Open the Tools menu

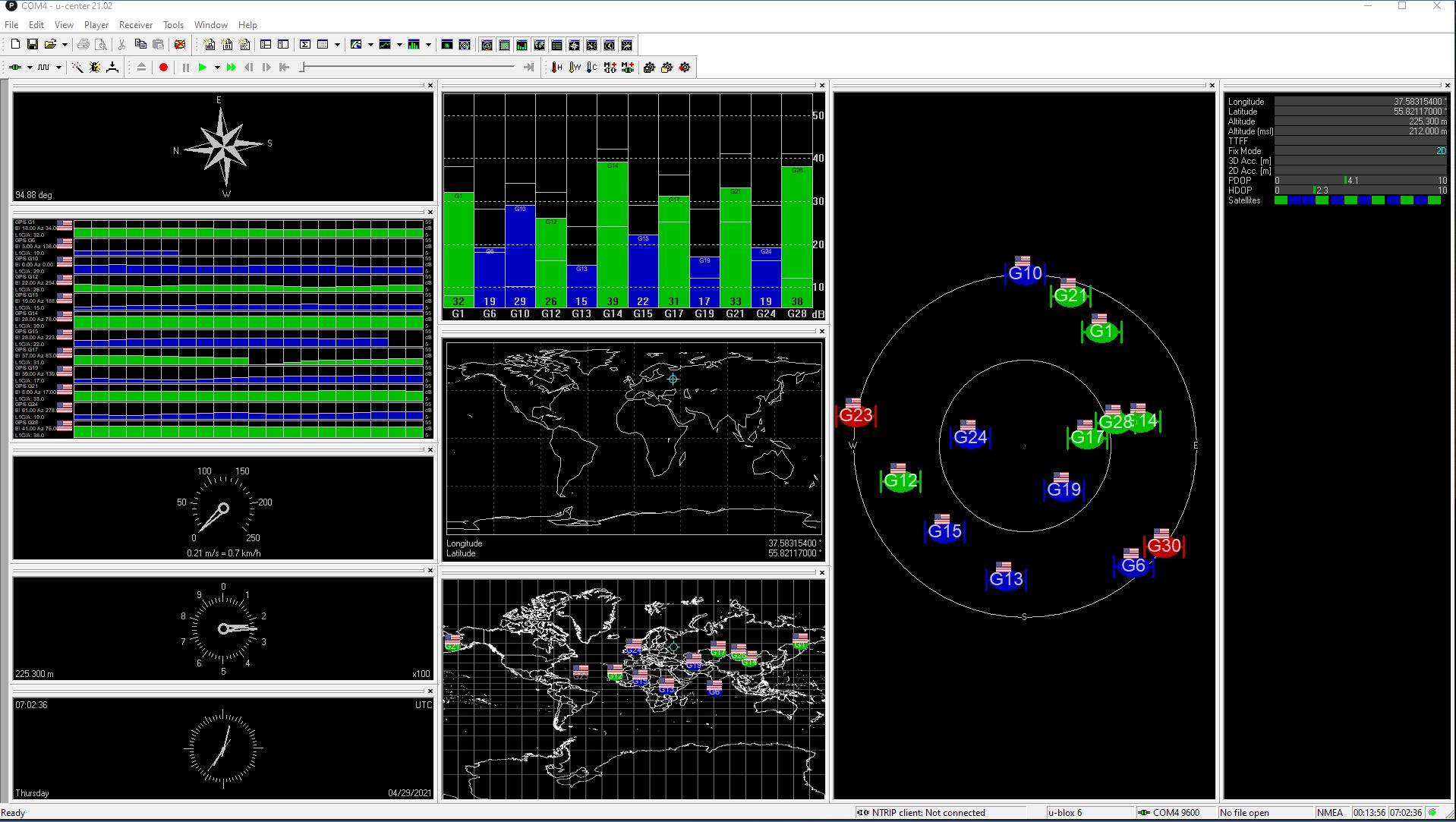point(173,25)
